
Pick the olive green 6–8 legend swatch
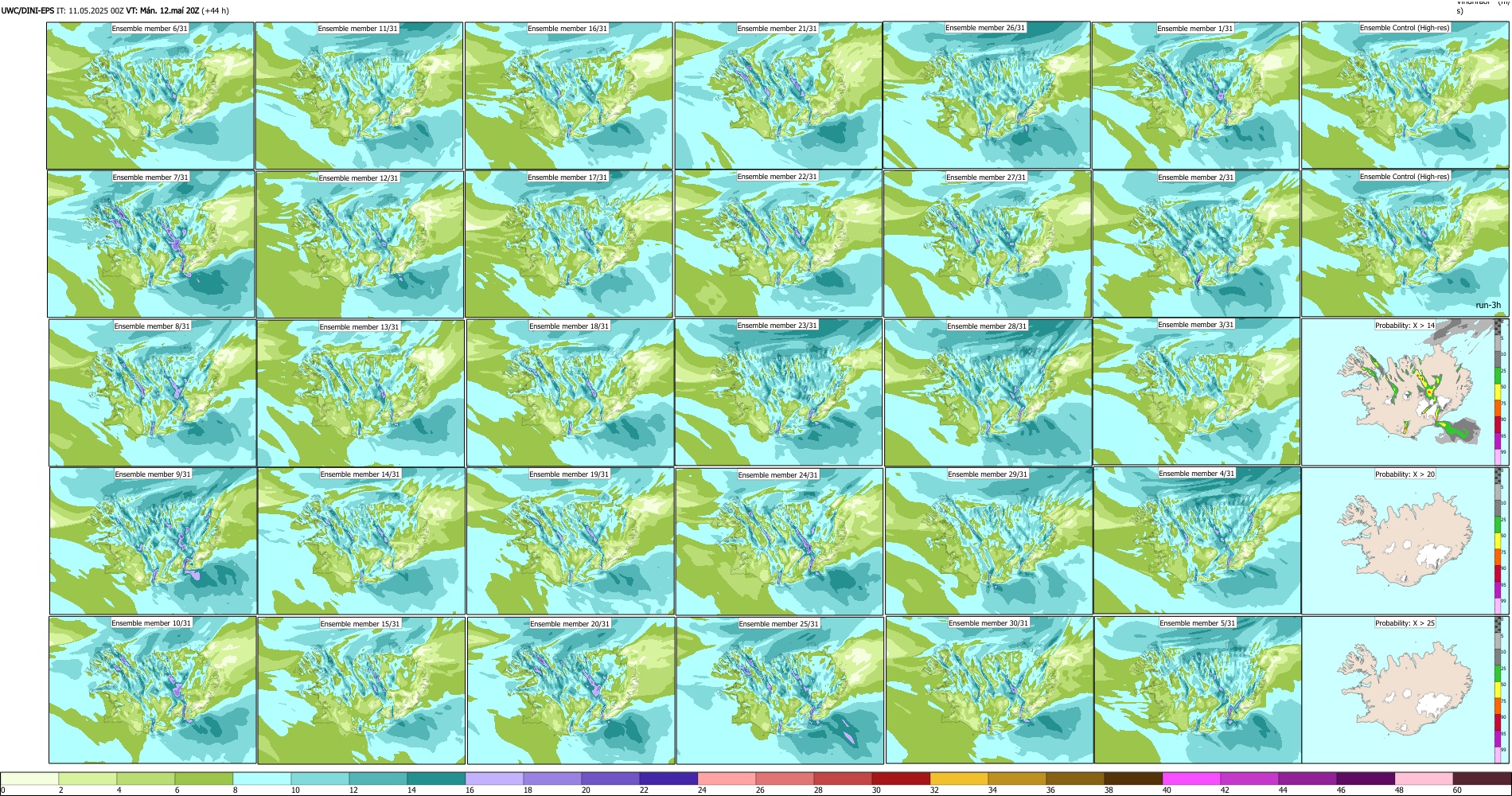[x=204, y=778]
